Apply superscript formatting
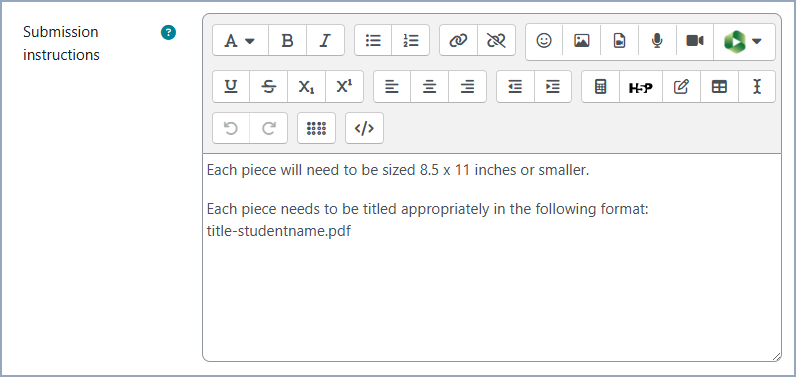Screen dimensions: 796x377 (344, 87)
